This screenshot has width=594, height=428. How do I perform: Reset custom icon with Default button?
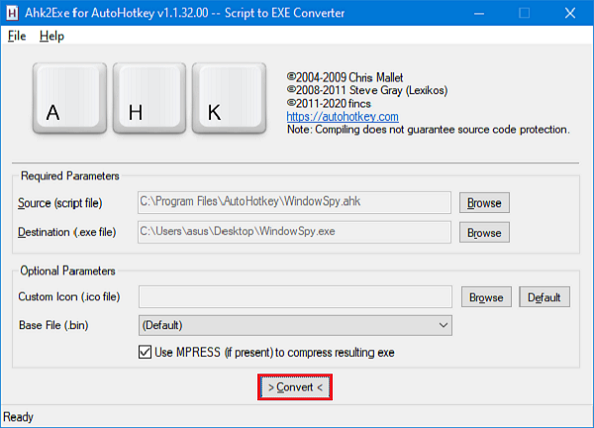pos(544,297)
